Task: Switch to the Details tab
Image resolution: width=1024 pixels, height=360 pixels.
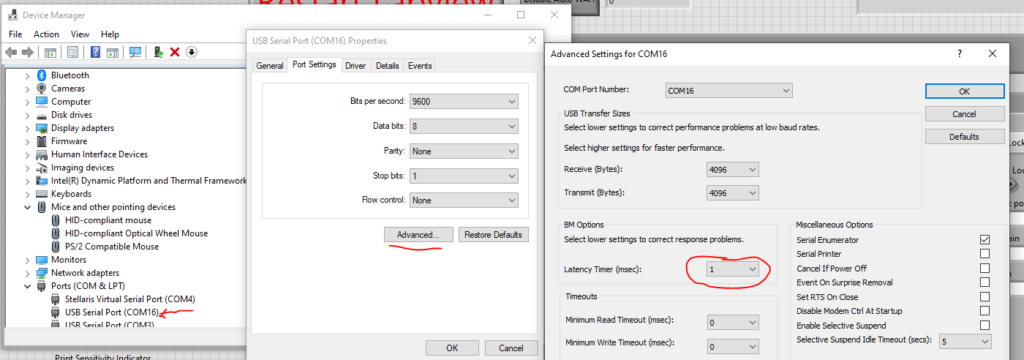Action: coord(387,65)
